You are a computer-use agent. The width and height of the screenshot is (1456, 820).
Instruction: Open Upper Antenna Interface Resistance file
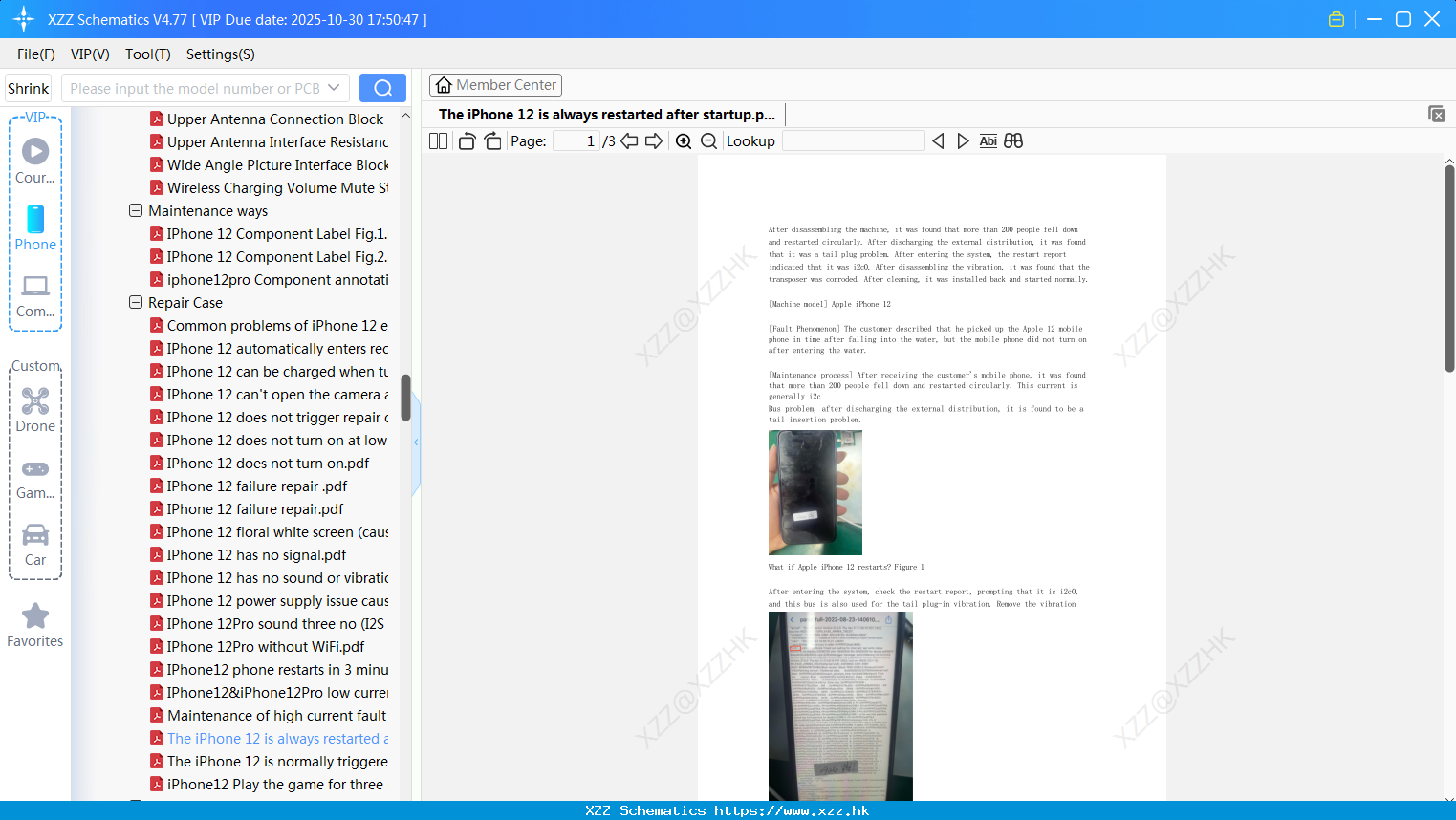pyautogui.click(x=270, y=141)
